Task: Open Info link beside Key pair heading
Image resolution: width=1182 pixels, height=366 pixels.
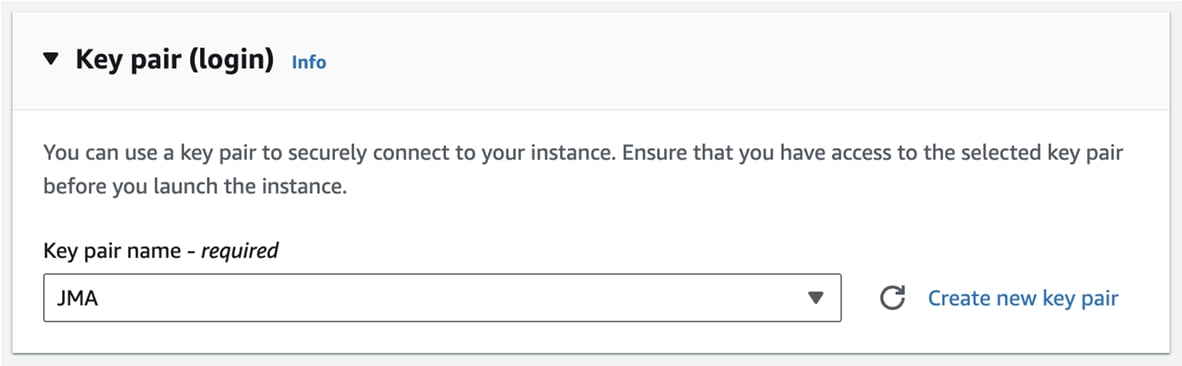Action: (309, 62)
